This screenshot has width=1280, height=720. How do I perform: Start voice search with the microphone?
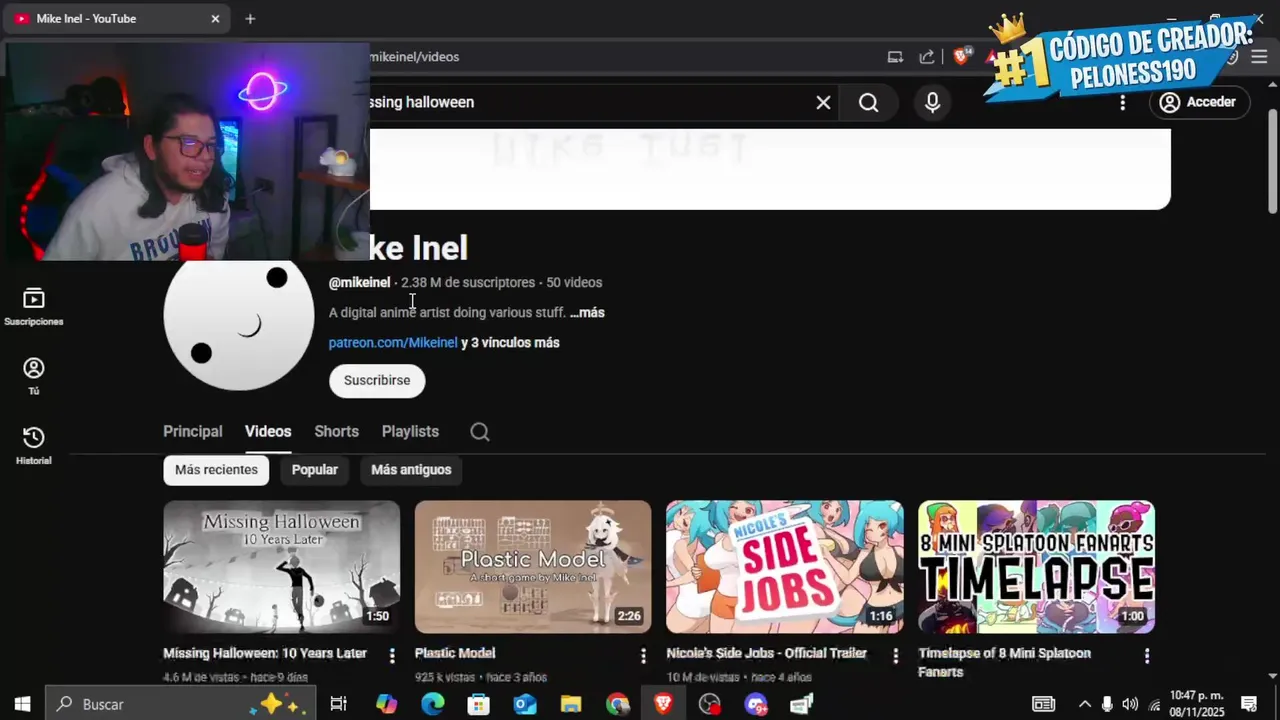932,102
